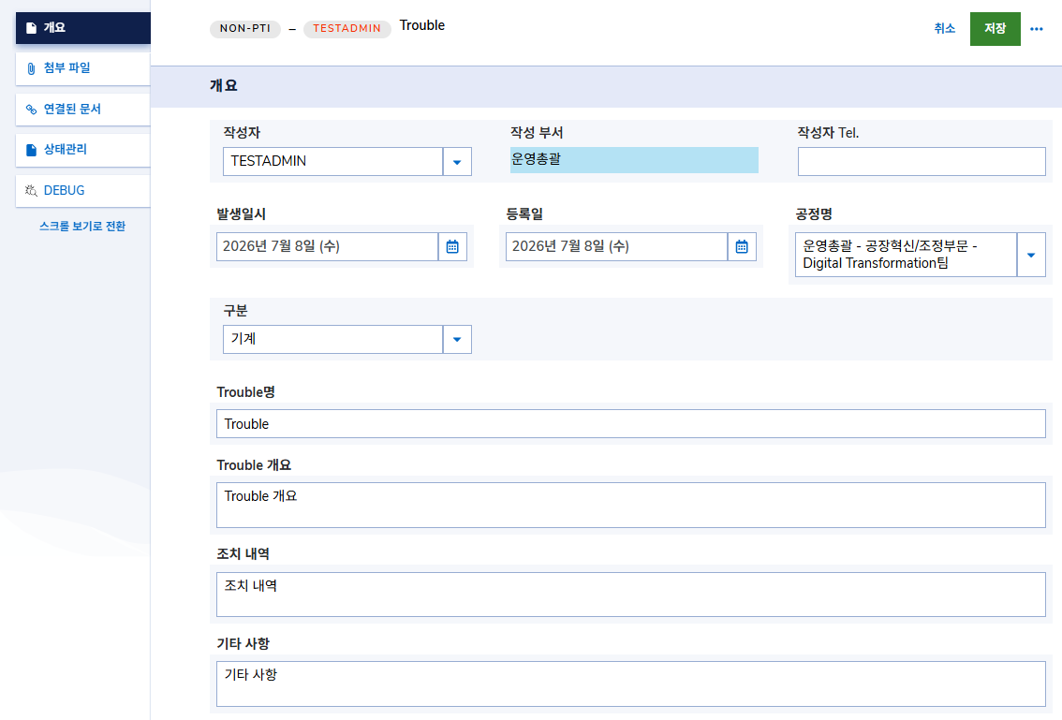1062x720 pixels.
Task: Click the bug icon next to DEBUG
Action: (x=31, y=190)
